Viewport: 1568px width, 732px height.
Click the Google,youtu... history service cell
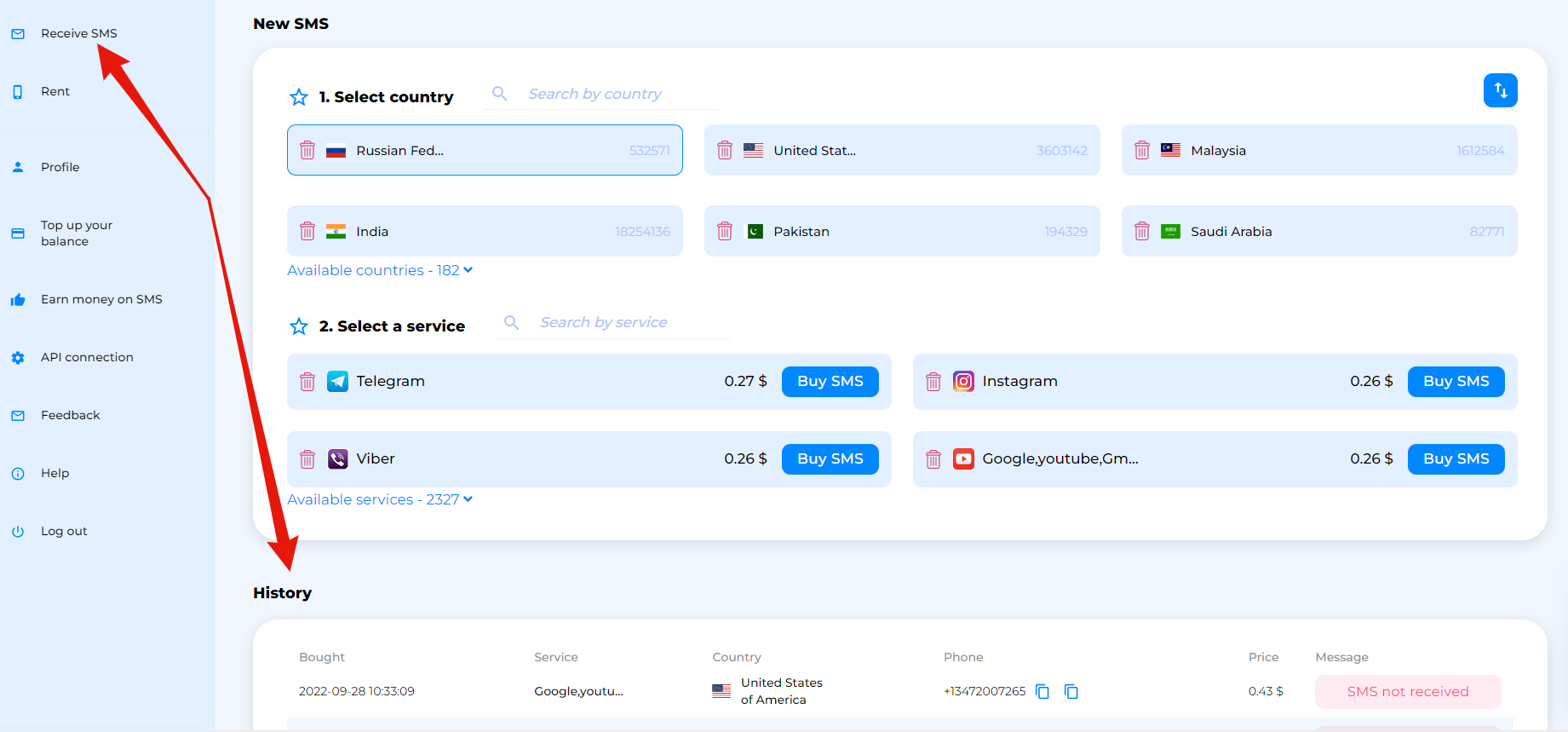click(578, 691)
